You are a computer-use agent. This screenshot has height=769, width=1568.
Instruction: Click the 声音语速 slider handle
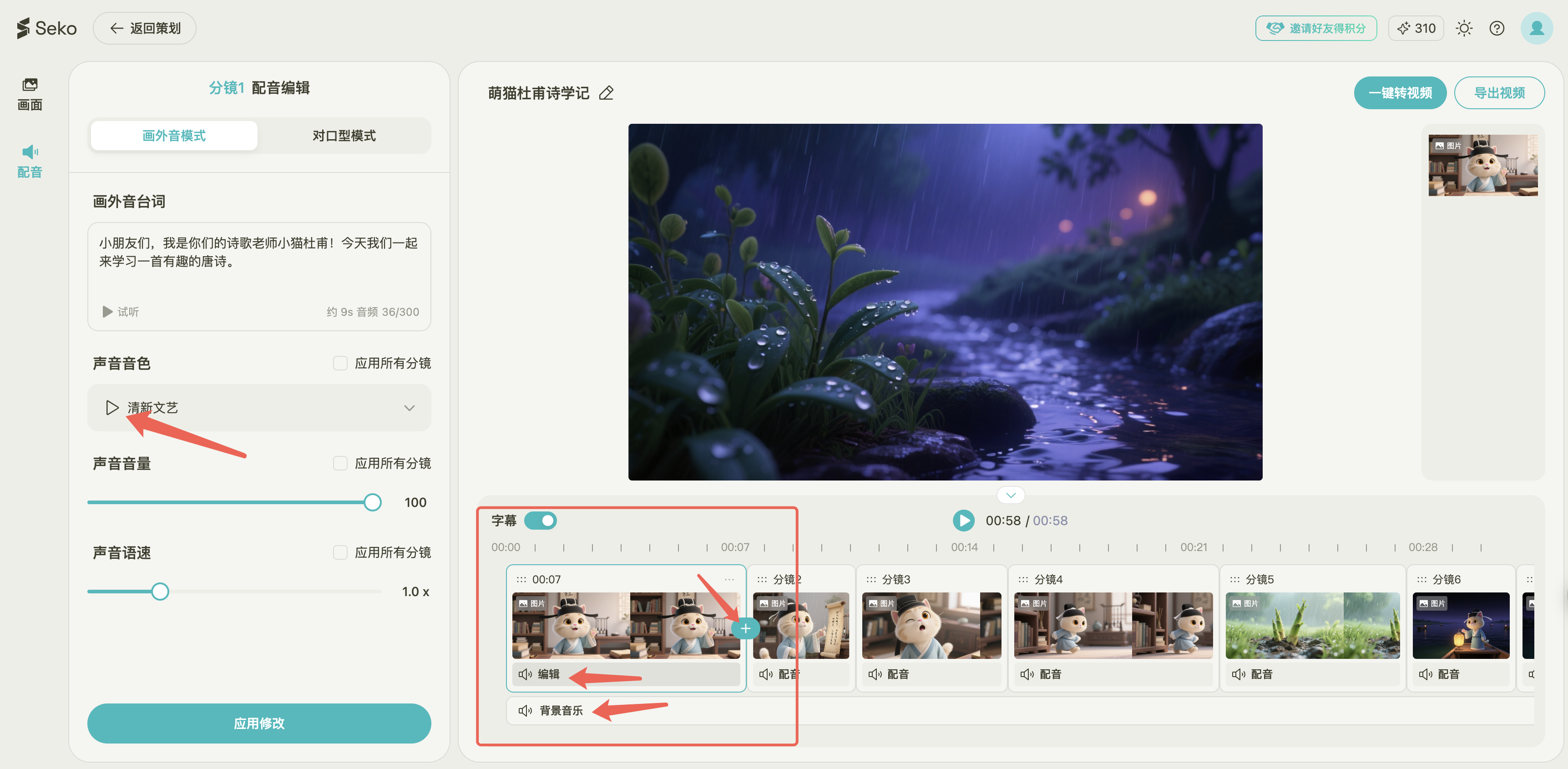(160, 591)
